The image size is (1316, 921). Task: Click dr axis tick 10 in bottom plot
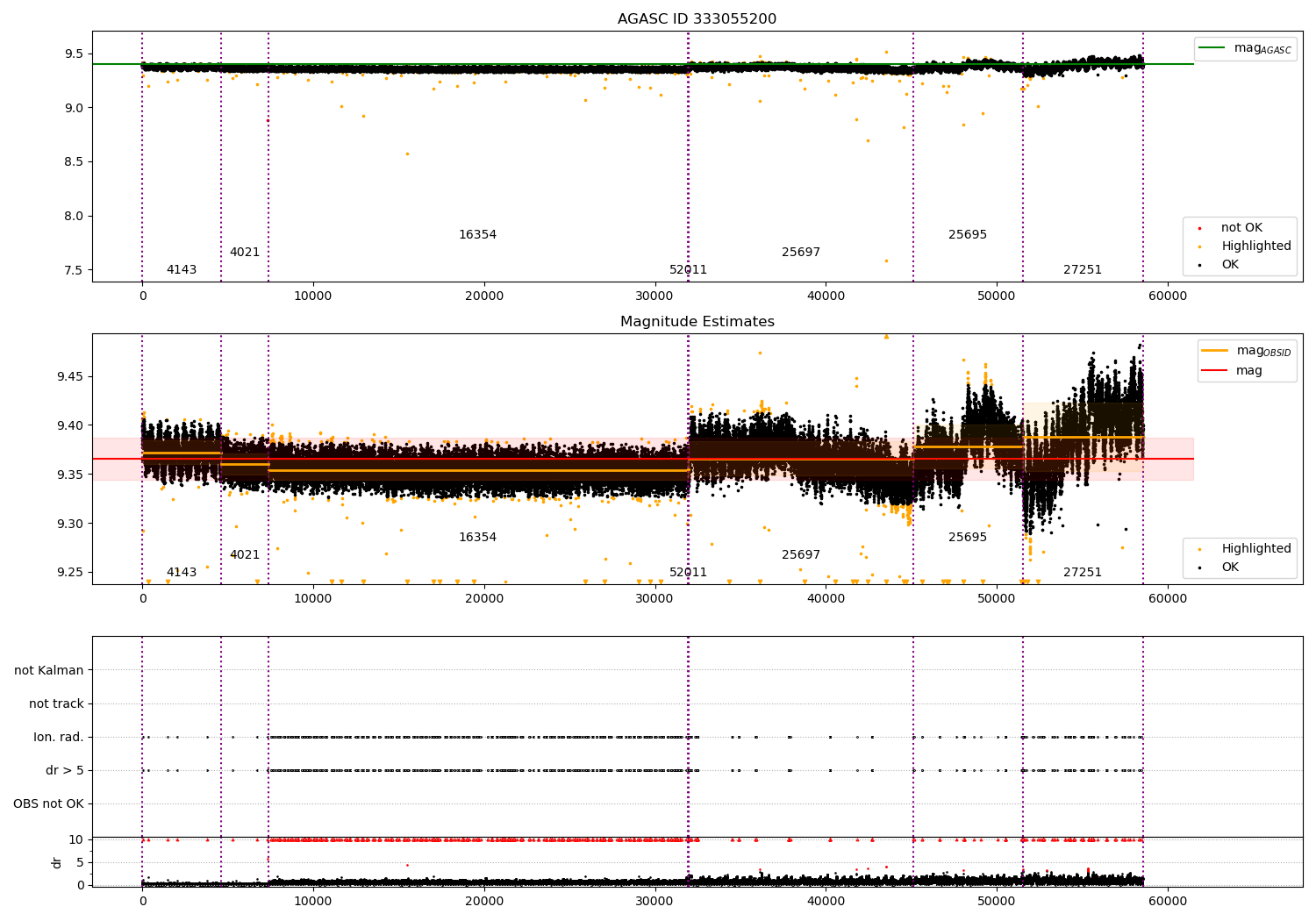(76, 839)
